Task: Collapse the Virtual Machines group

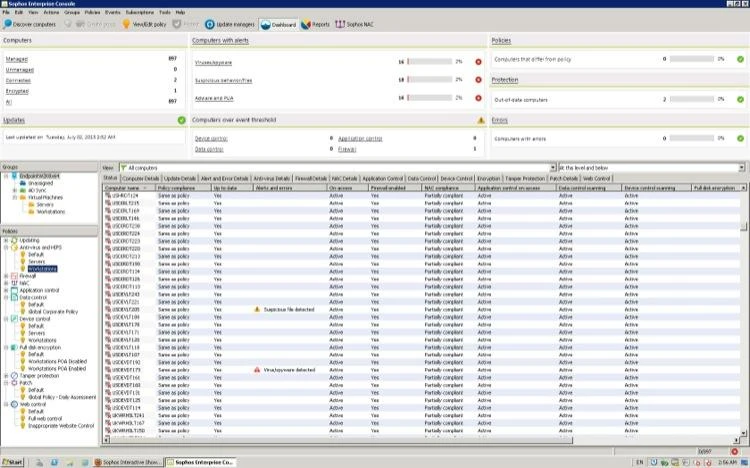Action: click(x=15, y=198)
